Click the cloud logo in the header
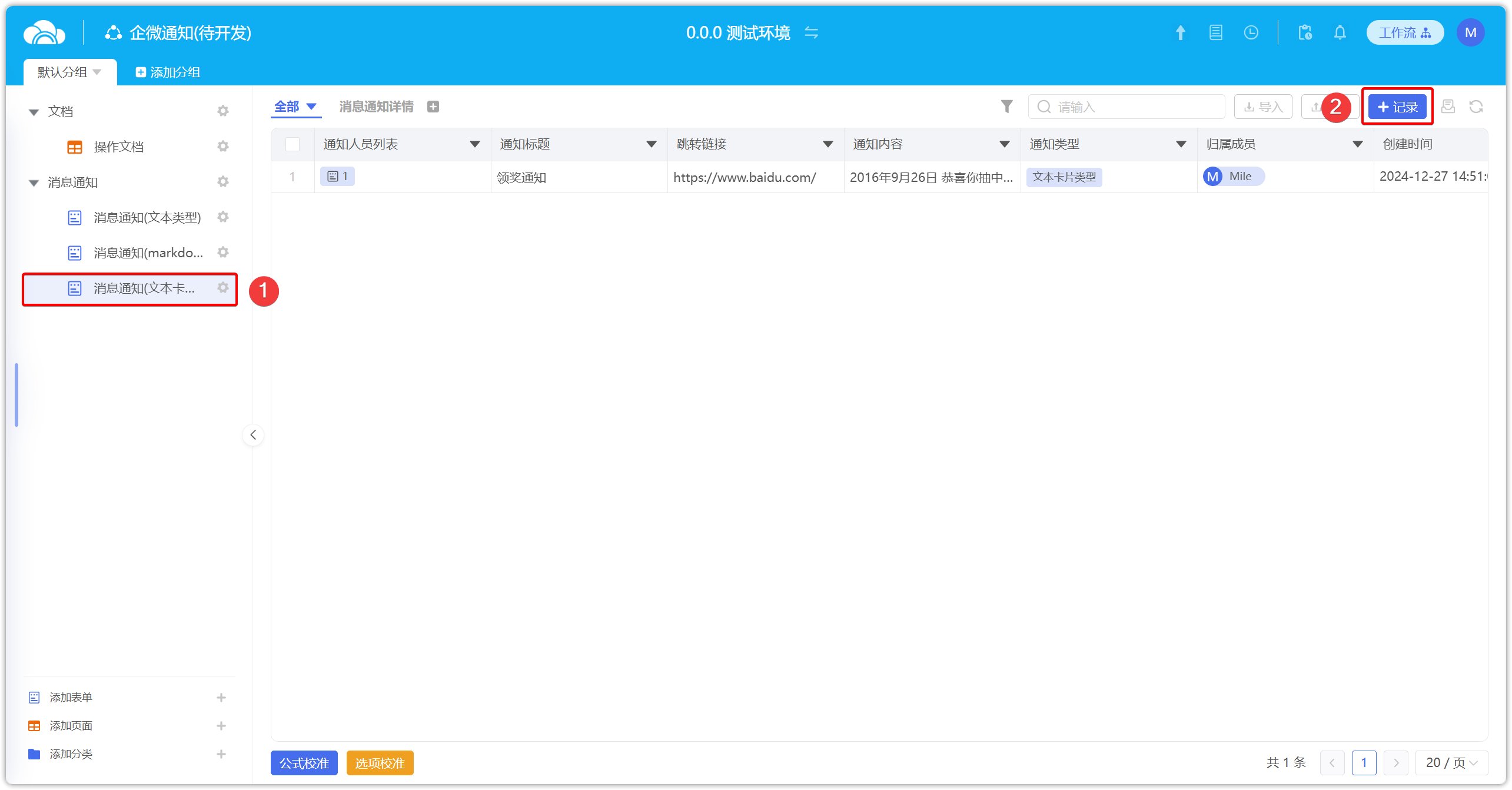Viewport: 1512px width, 790px height. click(44, 32)
